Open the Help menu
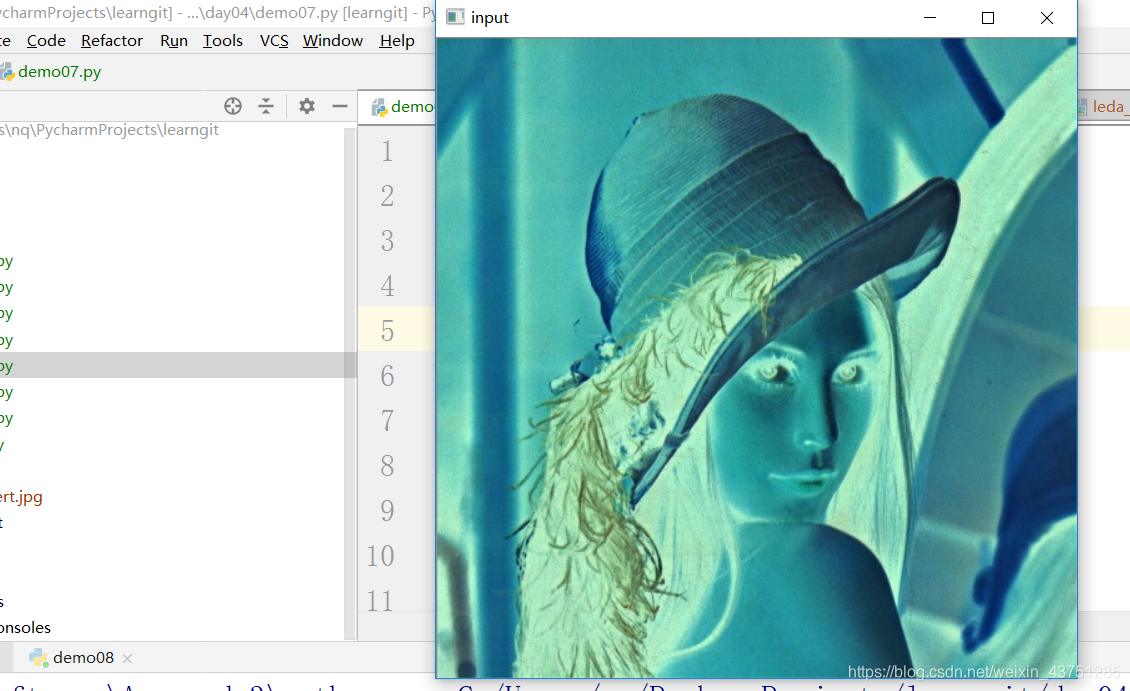1130x691 pixels. pos(397,41)
